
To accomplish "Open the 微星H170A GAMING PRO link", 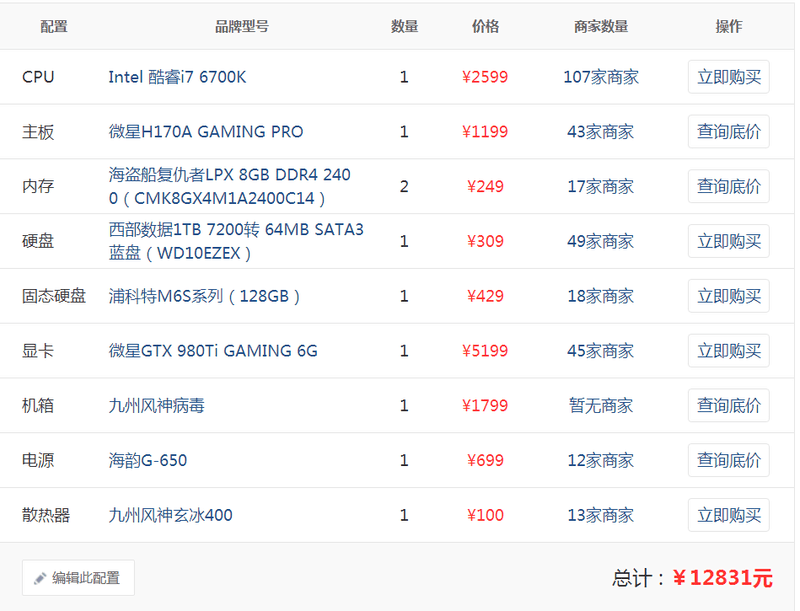I will [x=206, y=132].
